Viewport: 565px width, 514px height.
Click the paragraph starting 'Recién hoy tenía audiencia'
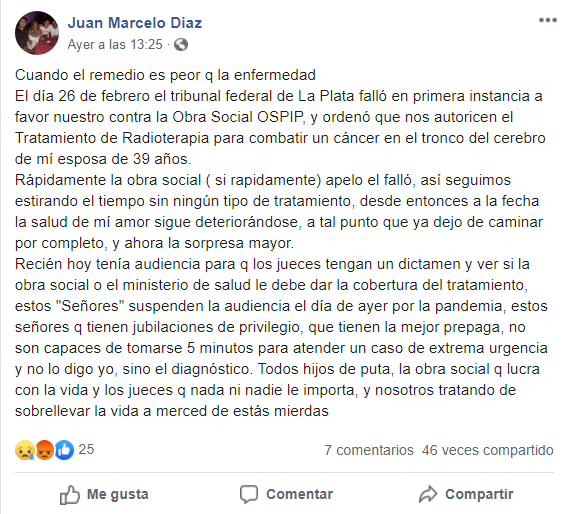coord(281,337)
